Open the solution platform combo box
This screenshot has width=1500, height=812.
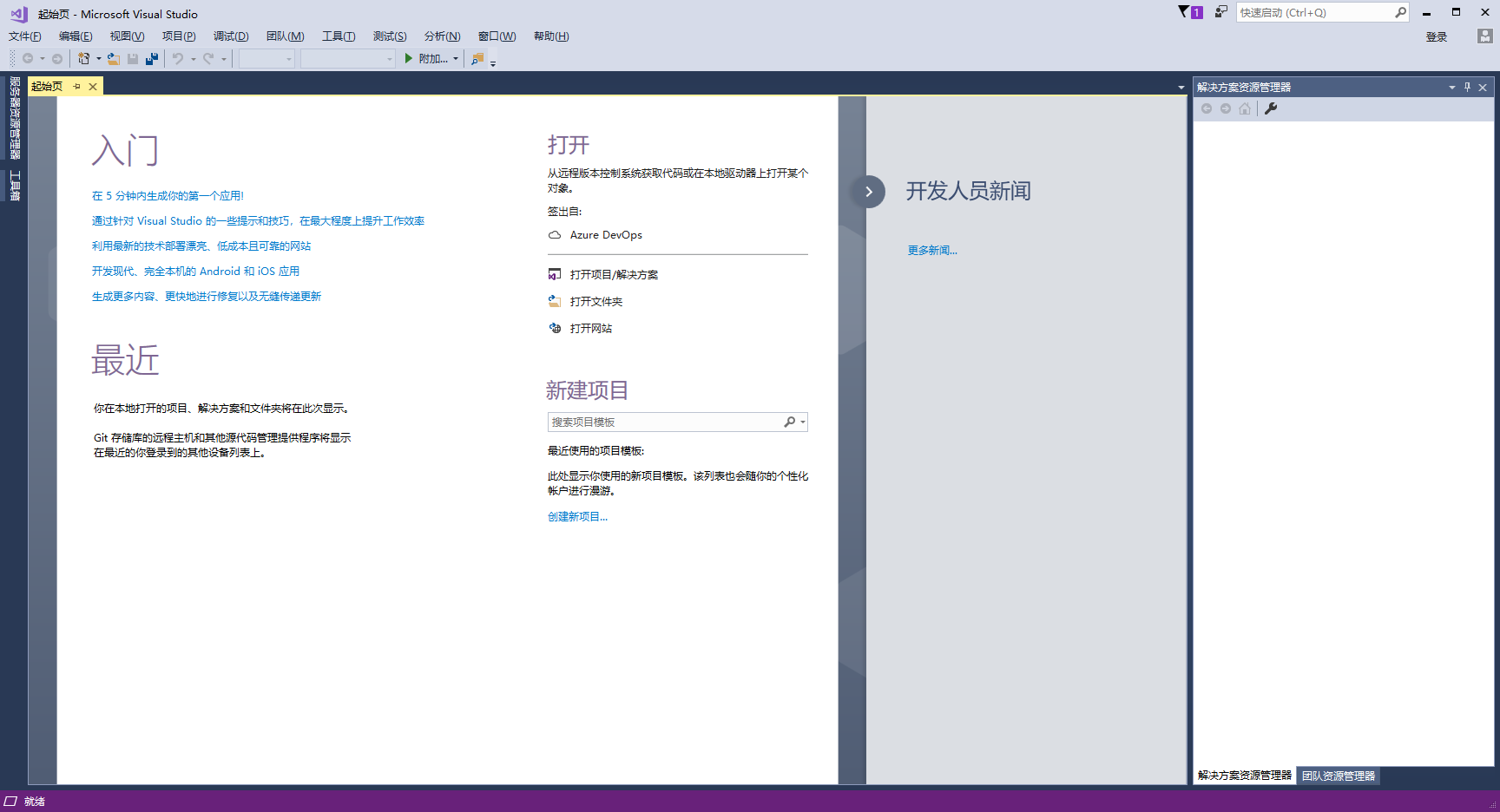pos(348,58)
